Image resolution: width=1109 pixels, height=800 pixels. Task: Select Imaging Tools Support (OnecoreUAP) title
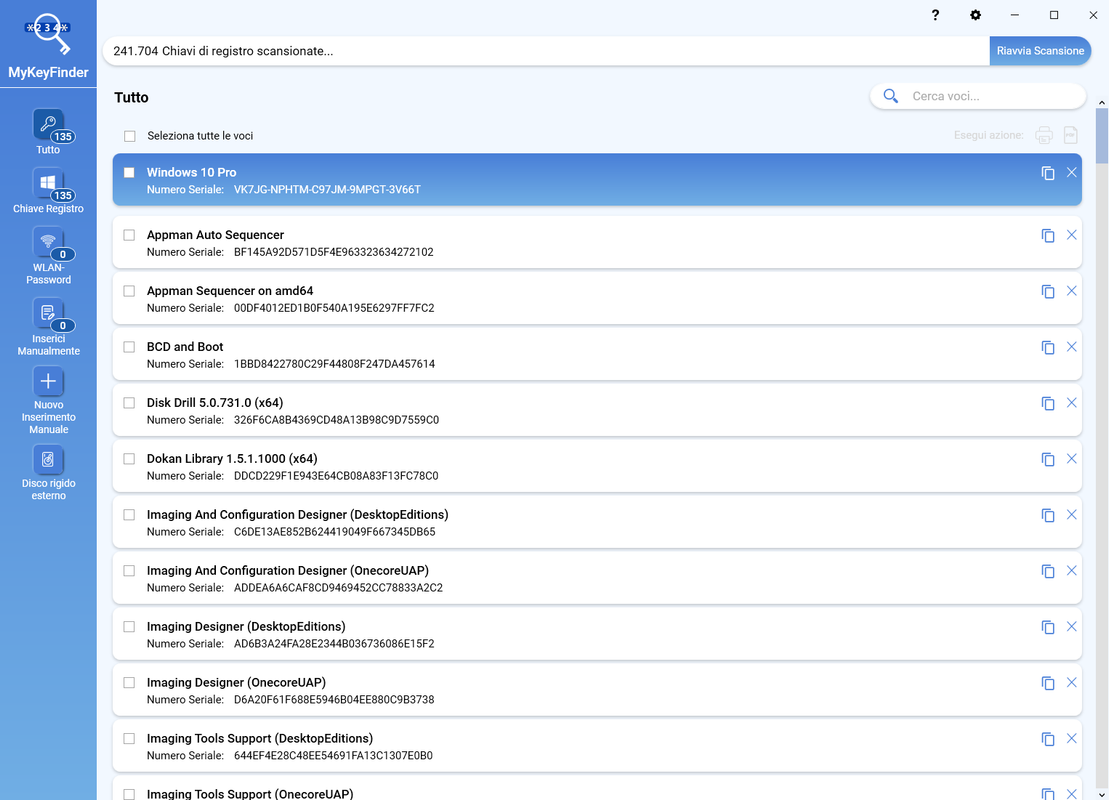point(250,794)
